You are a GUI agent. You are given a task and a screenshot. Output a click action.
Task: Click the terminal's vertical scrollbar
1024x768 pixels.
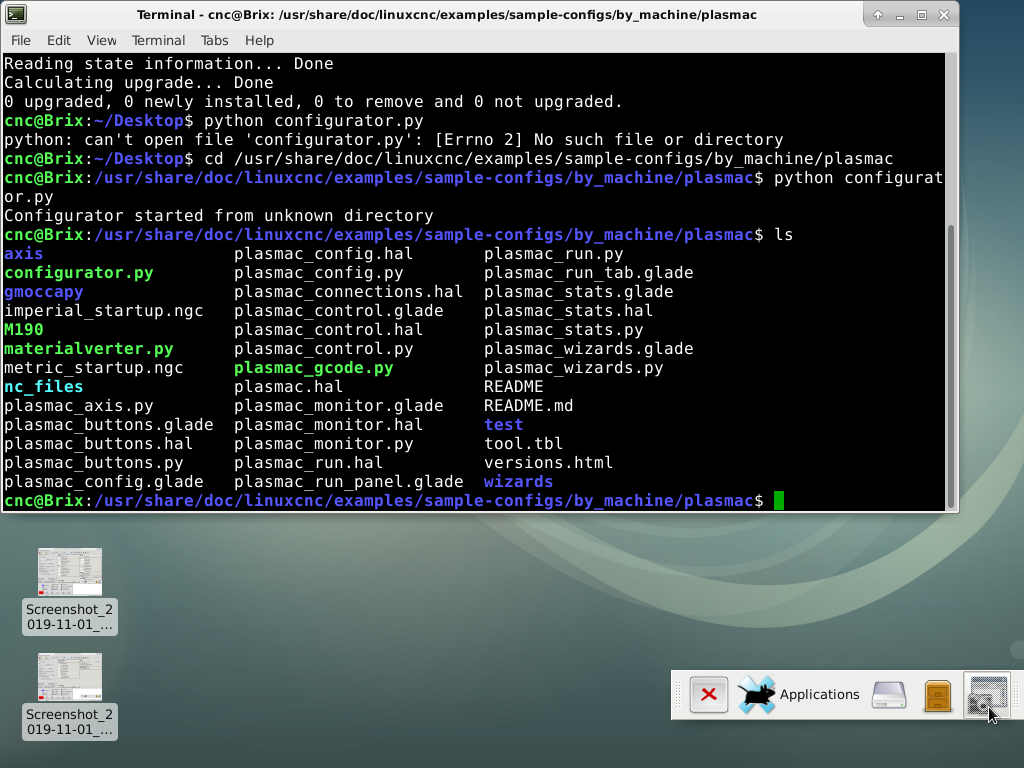(x=951, y=366)
